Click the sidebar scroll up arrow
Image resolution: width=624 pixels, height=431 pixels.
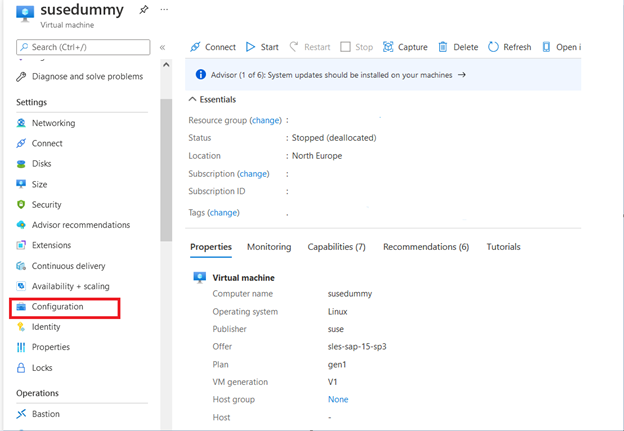166,64
